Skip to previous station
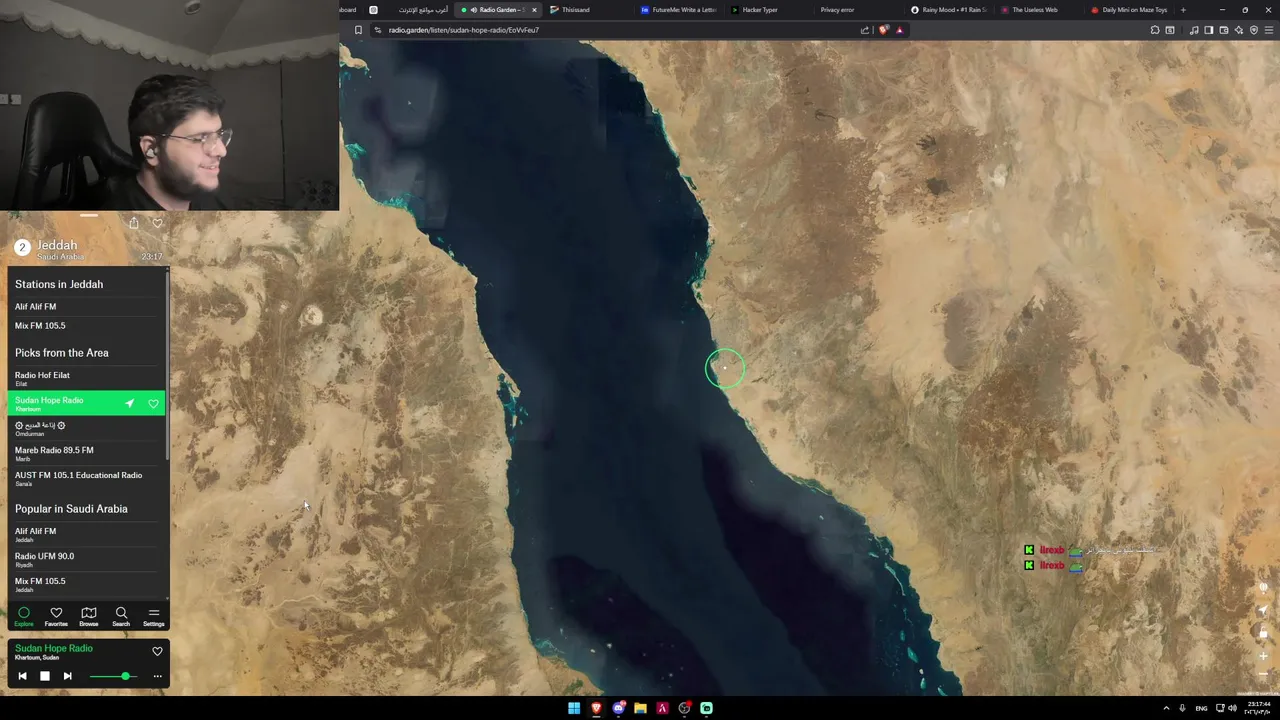 point(22,676)
